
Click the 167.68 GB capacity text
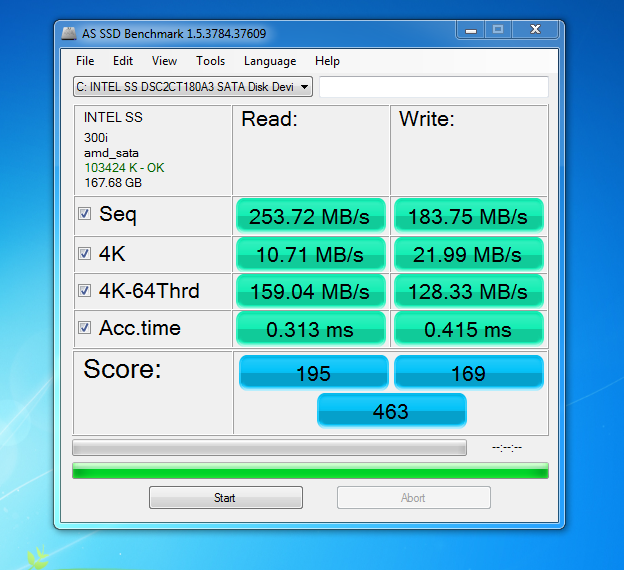(113, 183)
